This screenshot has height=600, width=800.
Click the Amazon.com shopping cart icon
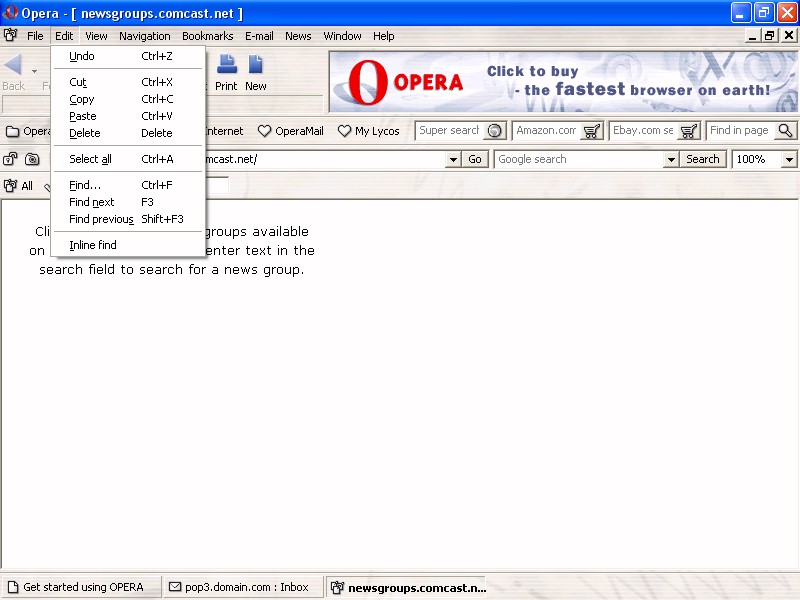(592, 131)
